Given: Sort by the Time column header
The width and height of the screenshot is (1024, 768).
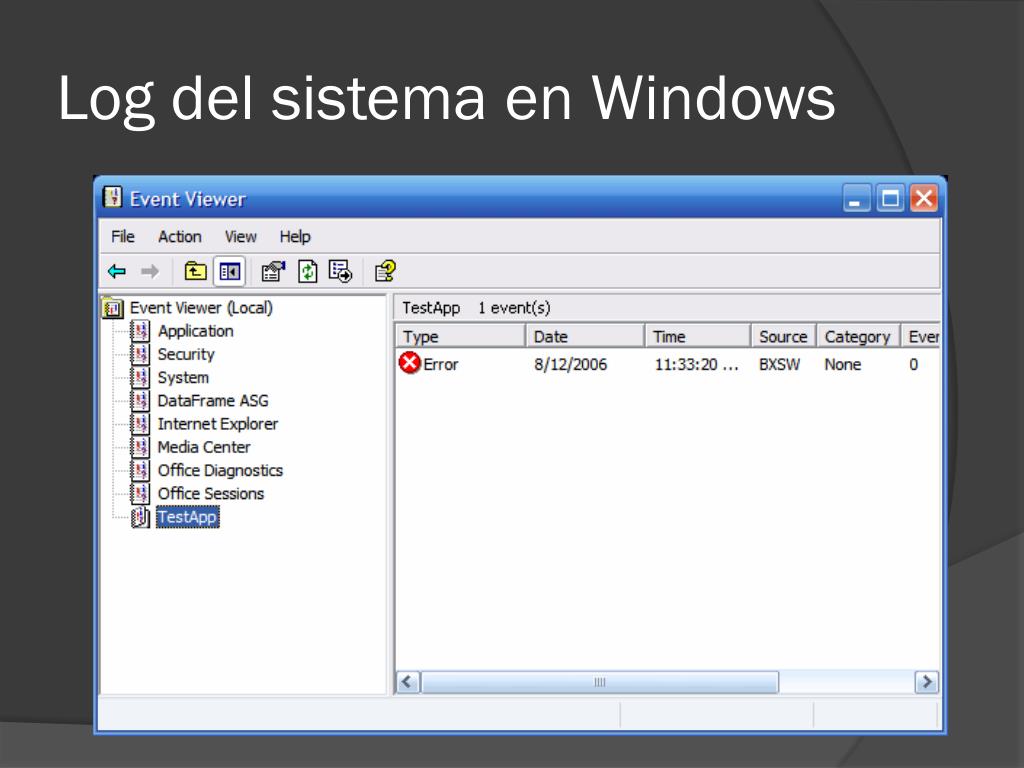Looking at the screenshot, I should point(698,336).
